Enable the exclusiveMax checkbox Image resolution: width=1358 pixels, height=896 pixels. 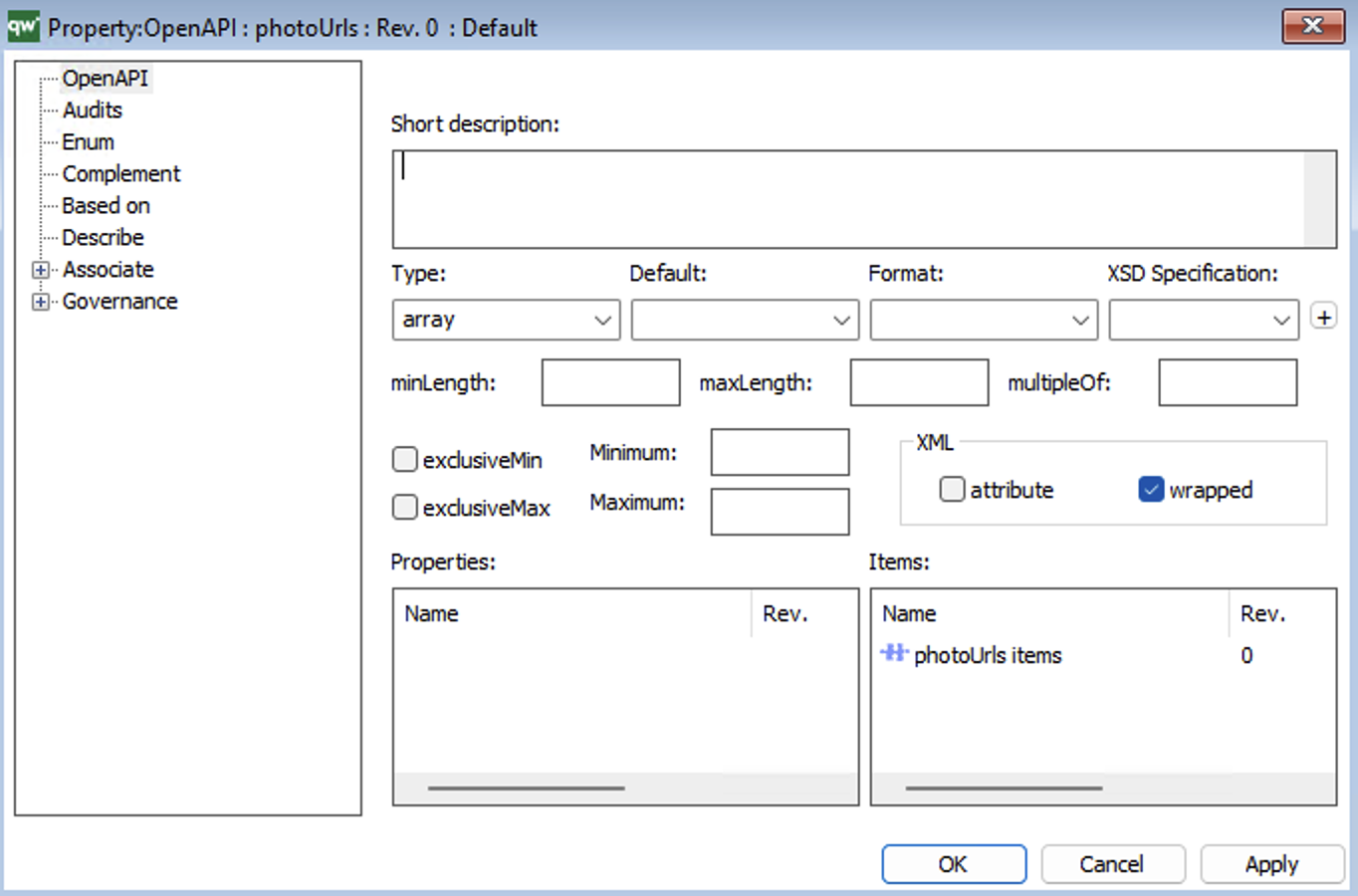tap(404, 507)
